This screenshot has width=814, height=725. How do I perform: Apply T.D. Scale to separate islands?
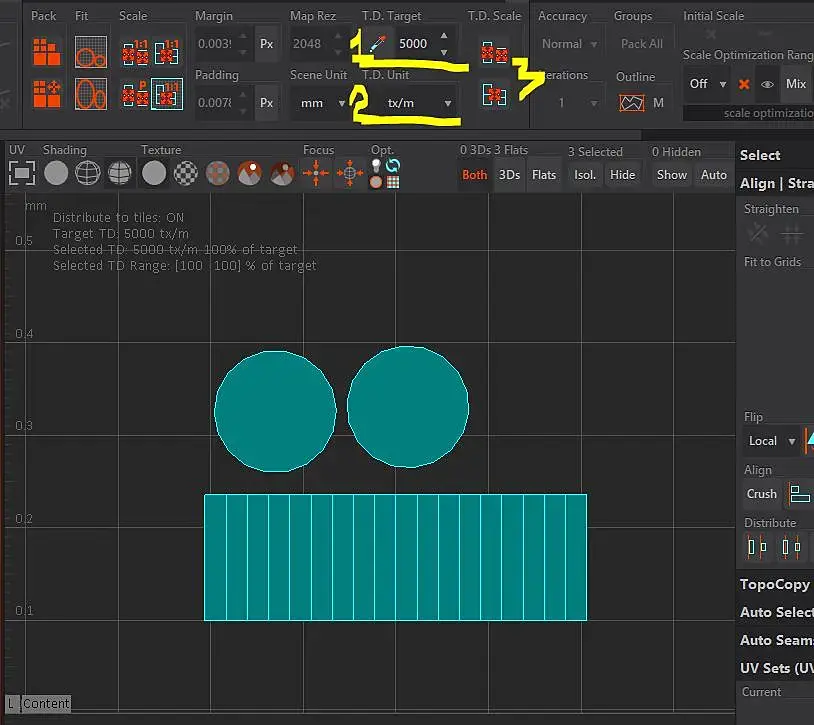494,52
